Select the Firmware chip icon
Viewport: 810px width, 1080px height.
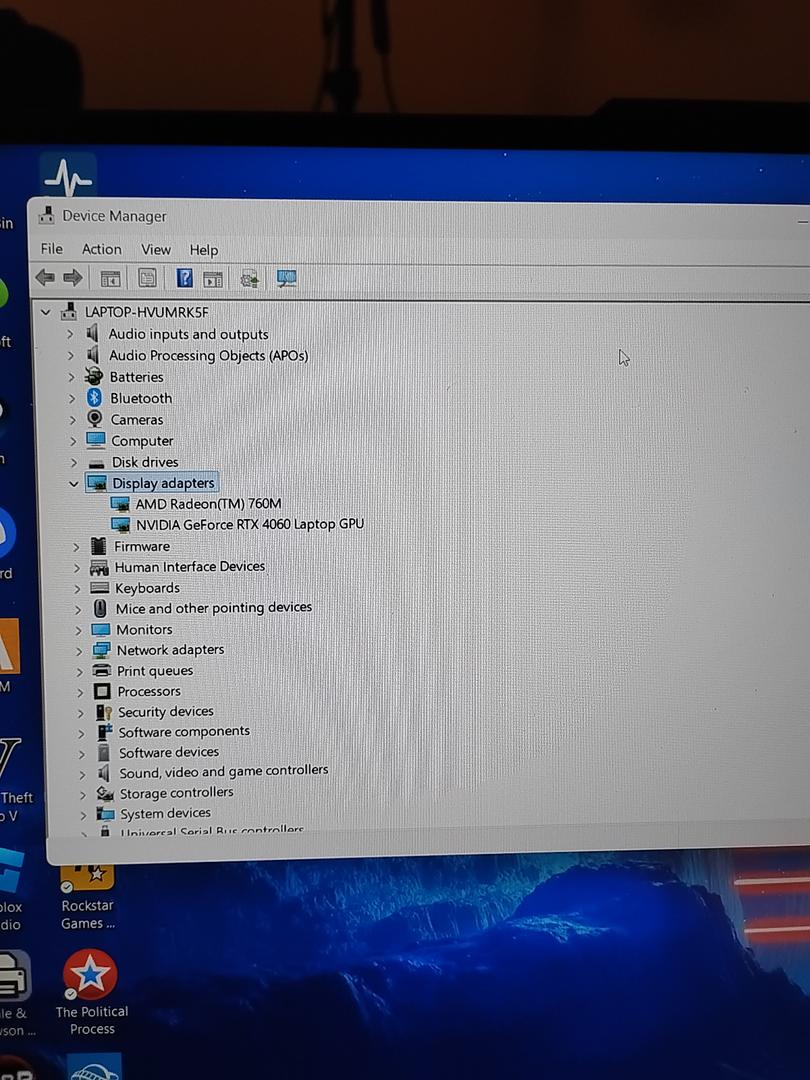tap(99, 546)
